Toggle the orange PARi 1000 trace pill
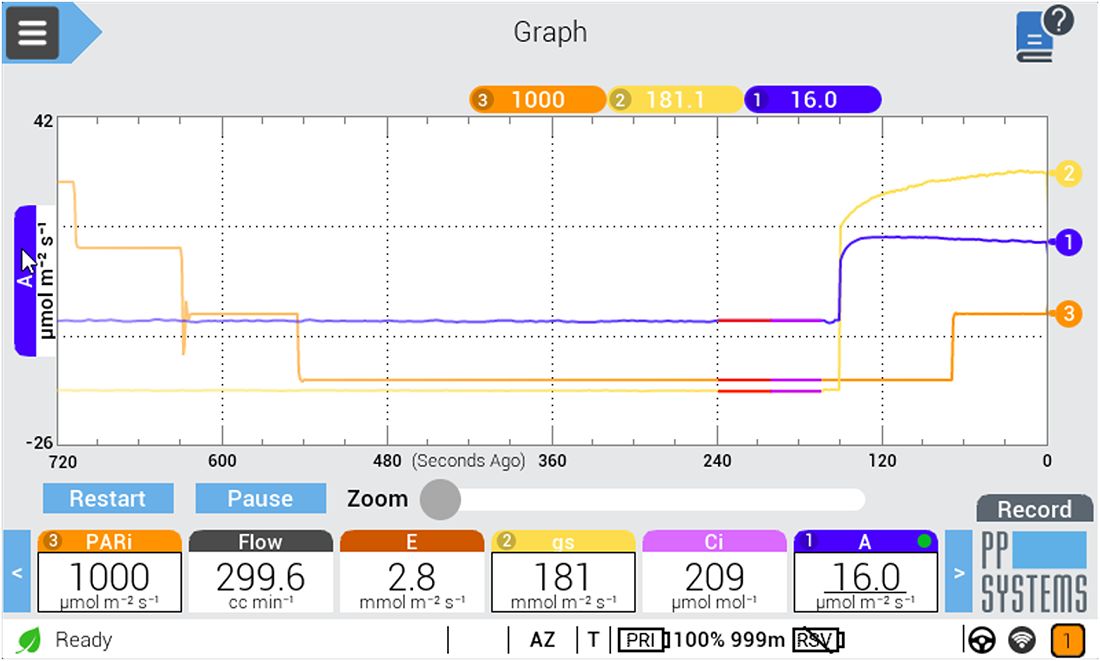This screenshot has width=1100, height=661. coord(538,100)
